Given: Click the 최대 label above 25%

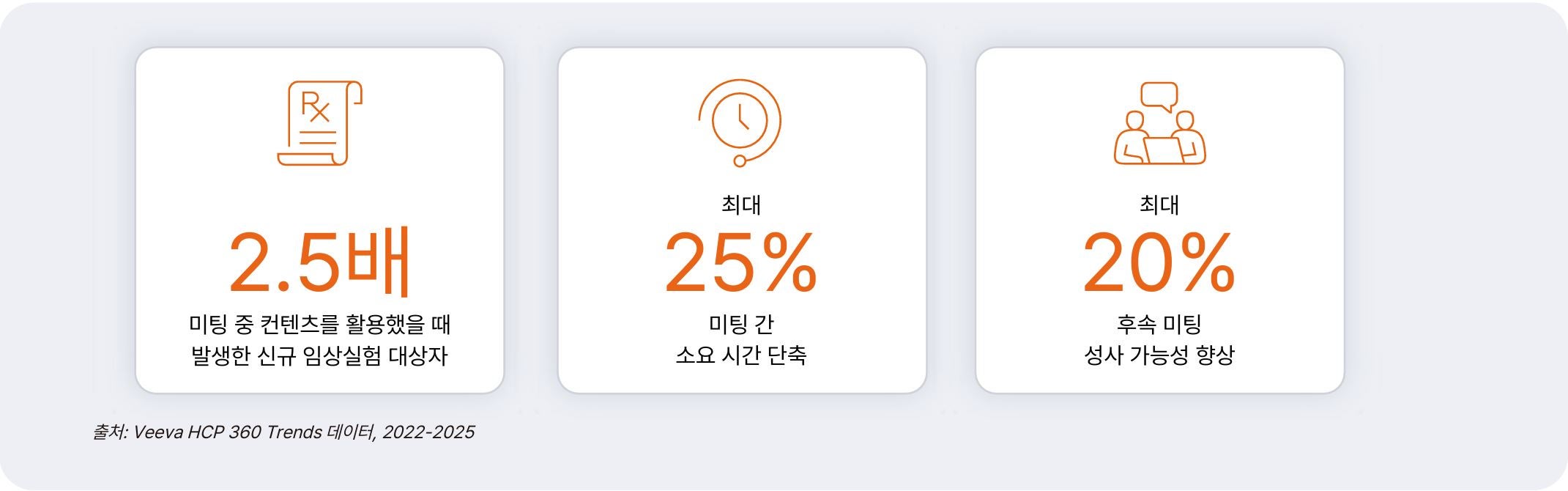Looking at the screenshot, I should pyautogui.click(x=741, y=204).
